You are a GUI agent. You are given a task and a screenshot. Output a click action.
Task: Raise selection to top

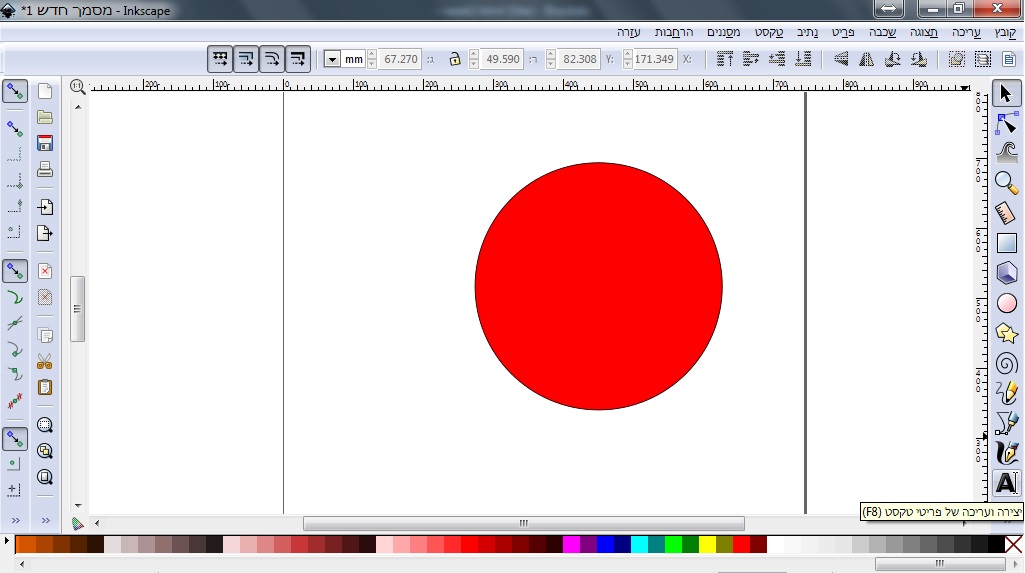(724, 59)
